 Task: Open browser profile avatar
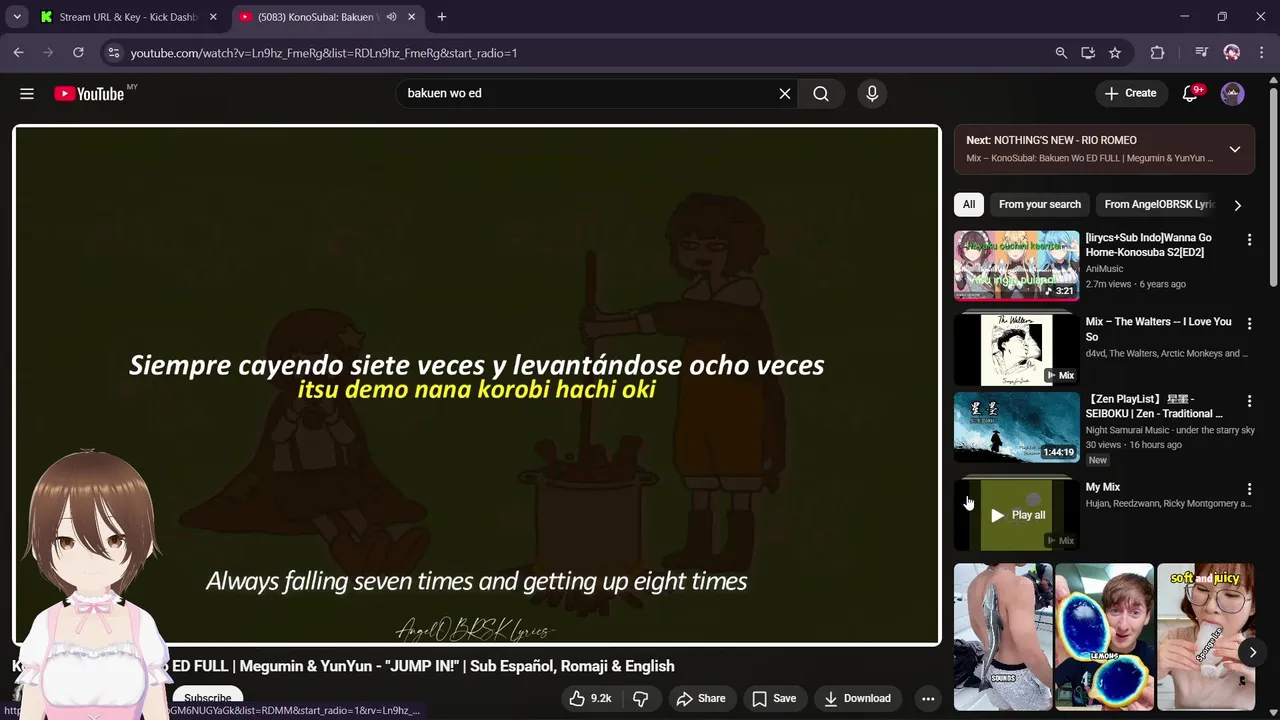click(x=1232, y=53)
